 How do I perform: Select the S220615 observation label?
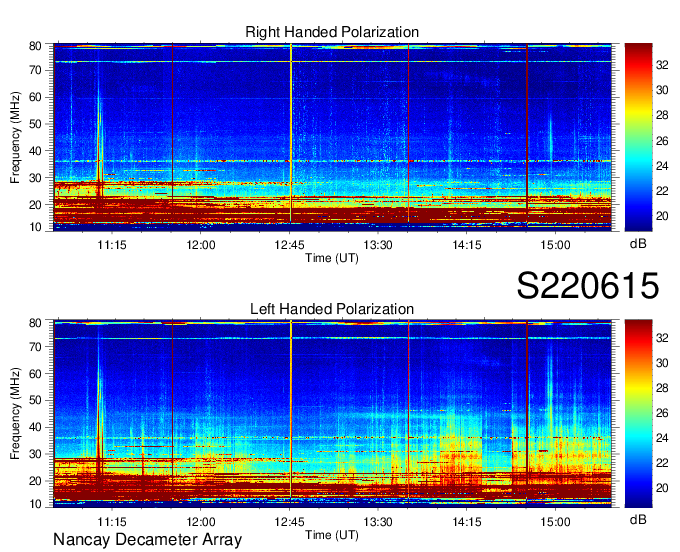(588, 286)
